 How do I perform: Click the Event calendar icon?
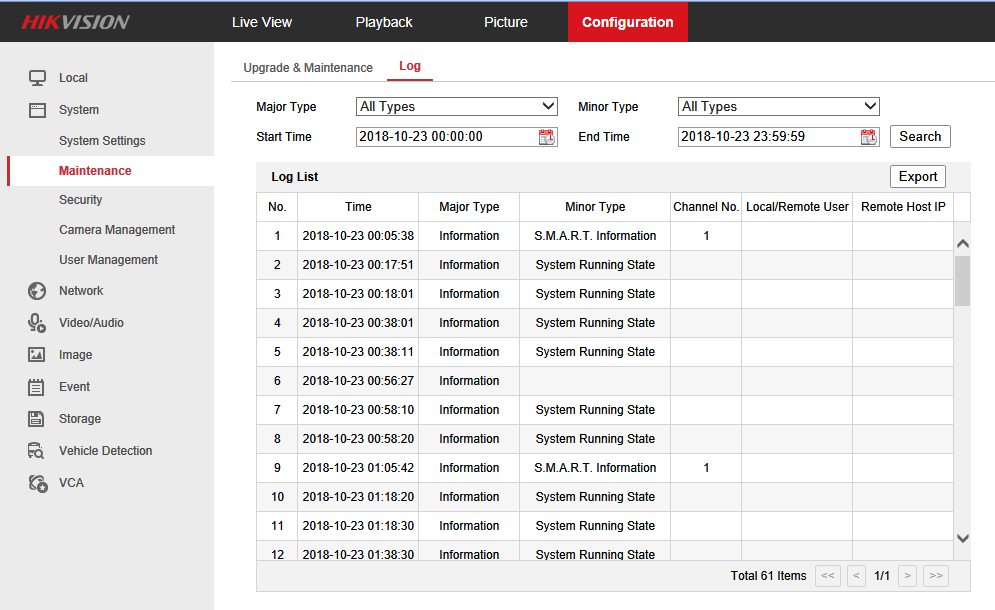pos(37,387)
